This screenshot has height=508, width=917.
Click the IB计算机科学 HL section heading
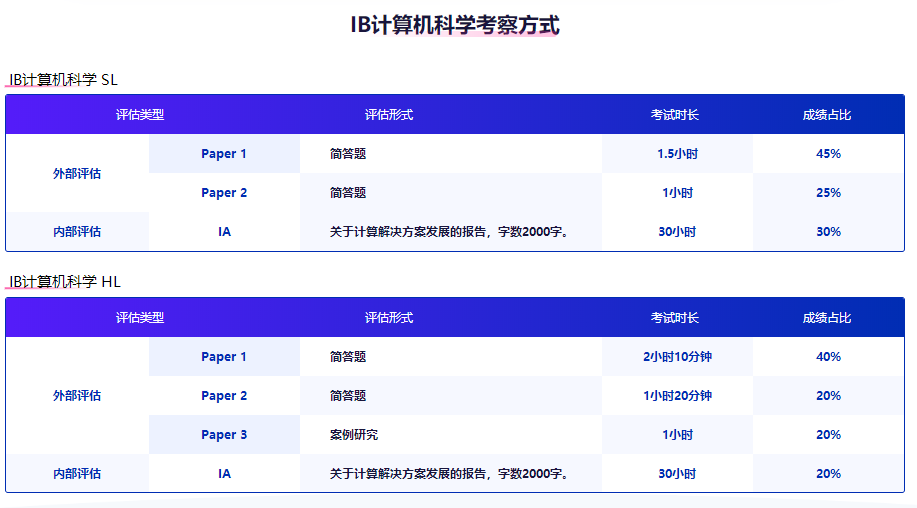[65, 282]
